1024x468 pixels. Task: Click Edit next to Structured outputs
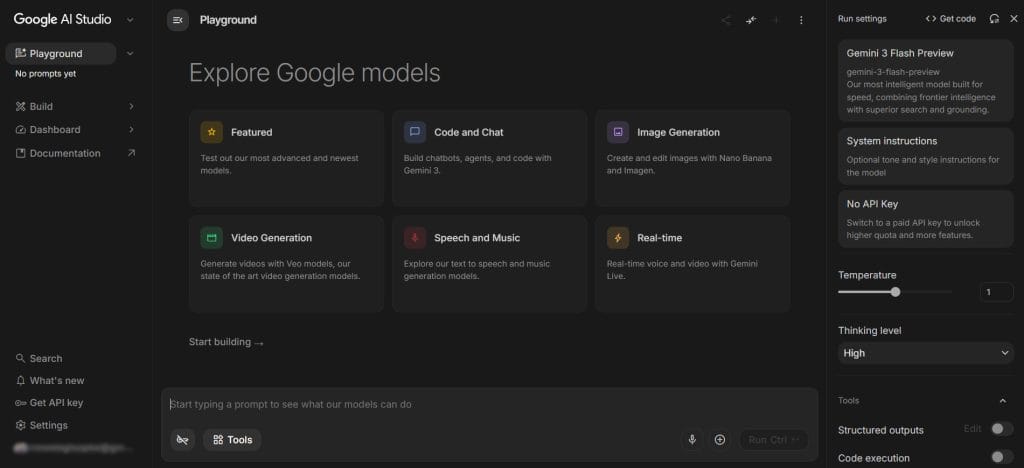[x=972, y=429]
